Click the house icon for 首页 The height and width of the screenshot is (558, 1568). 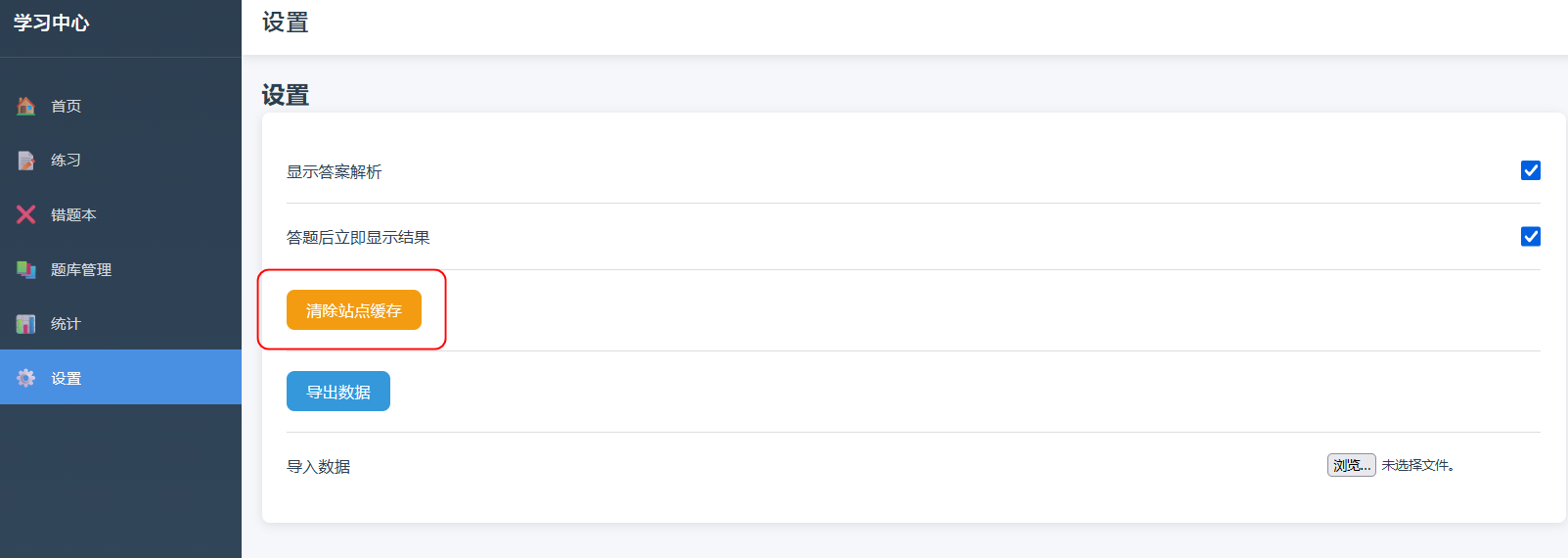pos(26,106)
